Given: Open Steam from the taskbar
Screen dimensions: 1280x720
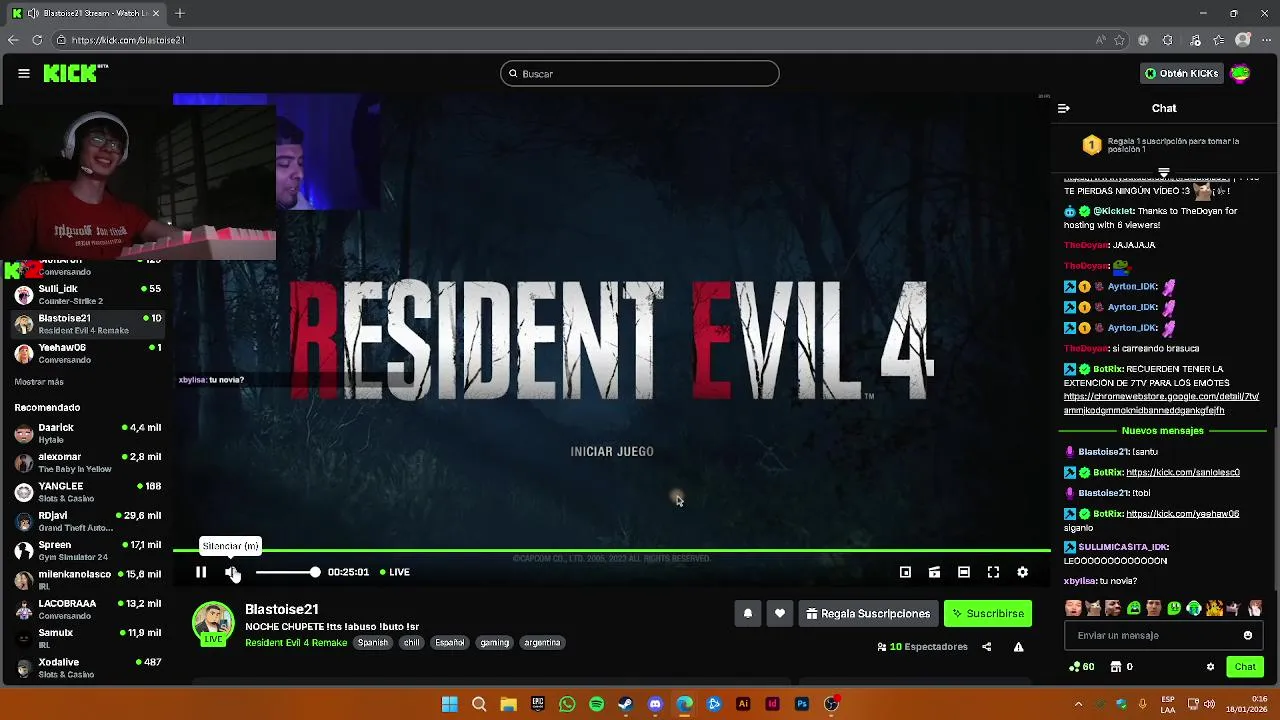Looking at the screenshot, I should [625, 704].
